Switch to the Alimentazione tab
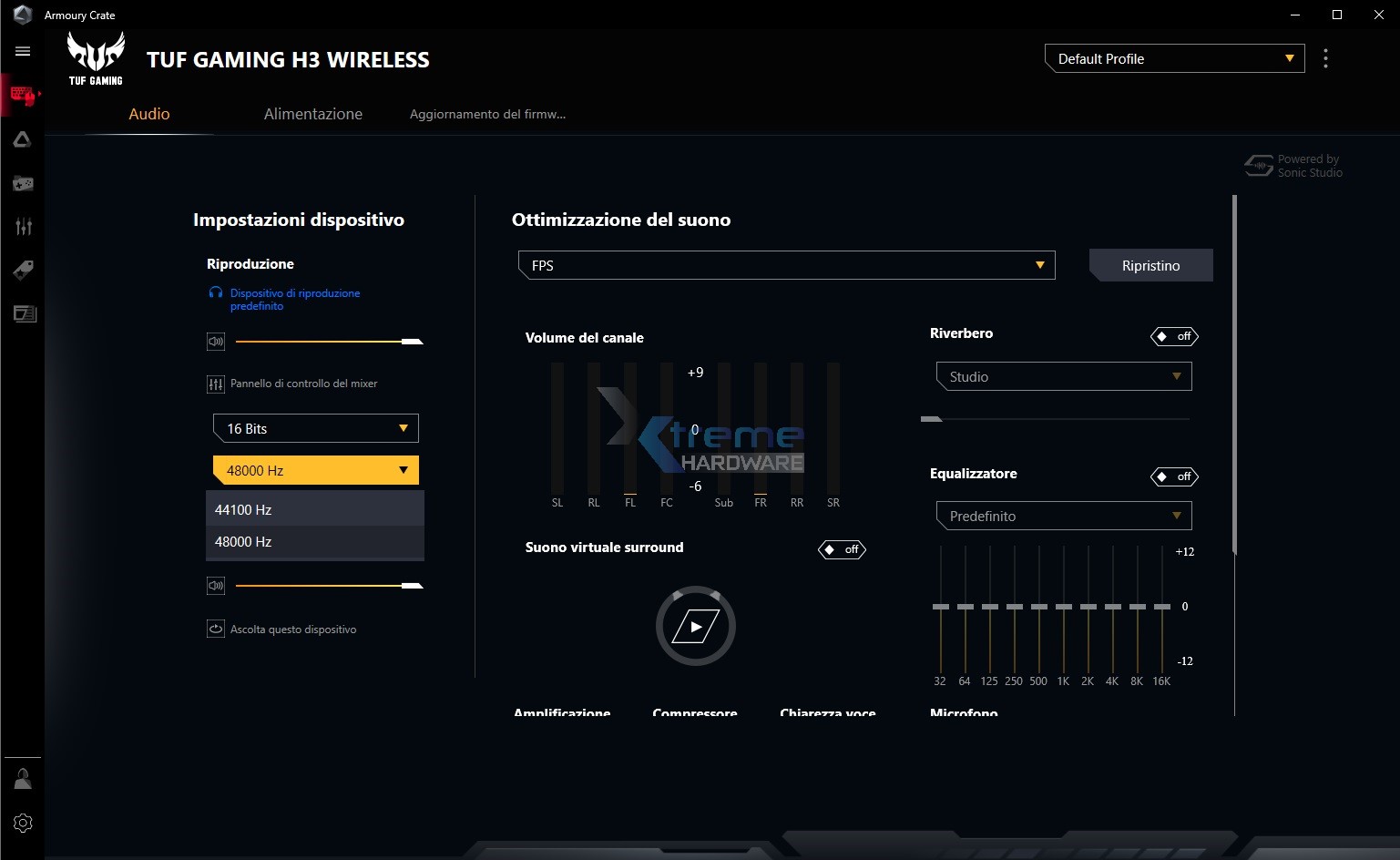The width and height of the screenshot is (1400, 860). pyautogui.click(x=312, y=114)
